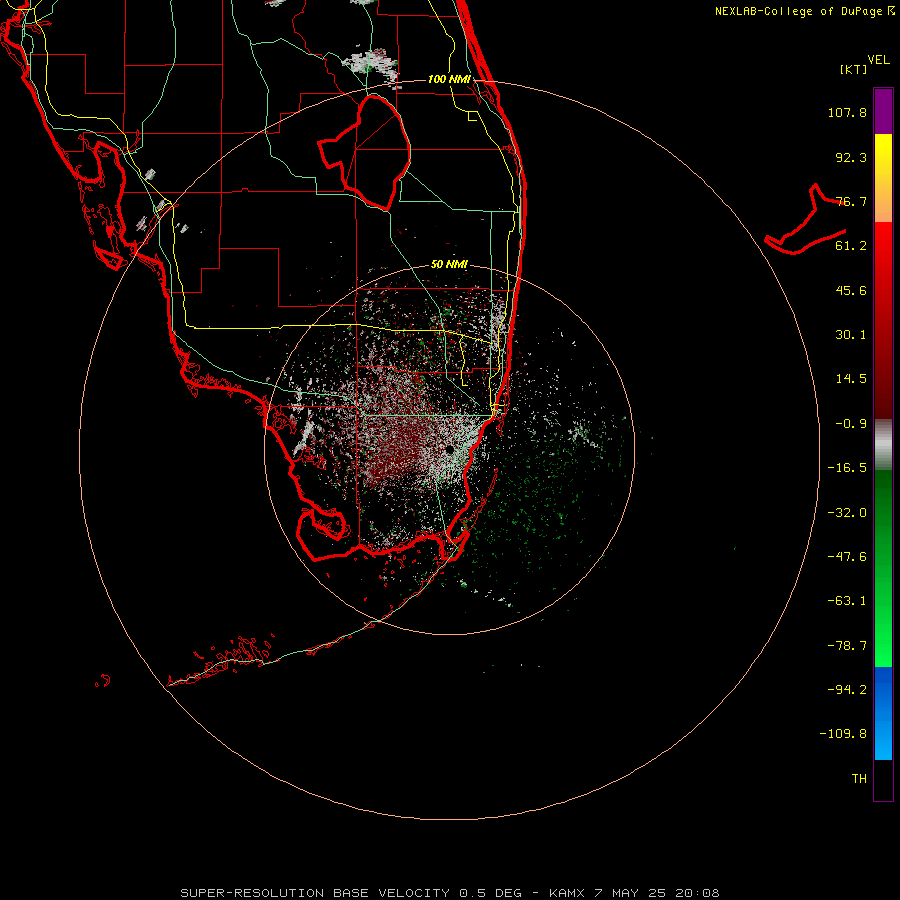Click the 92.3 legend value
This screenshot has width=900, height=900.
pos(851,157)
